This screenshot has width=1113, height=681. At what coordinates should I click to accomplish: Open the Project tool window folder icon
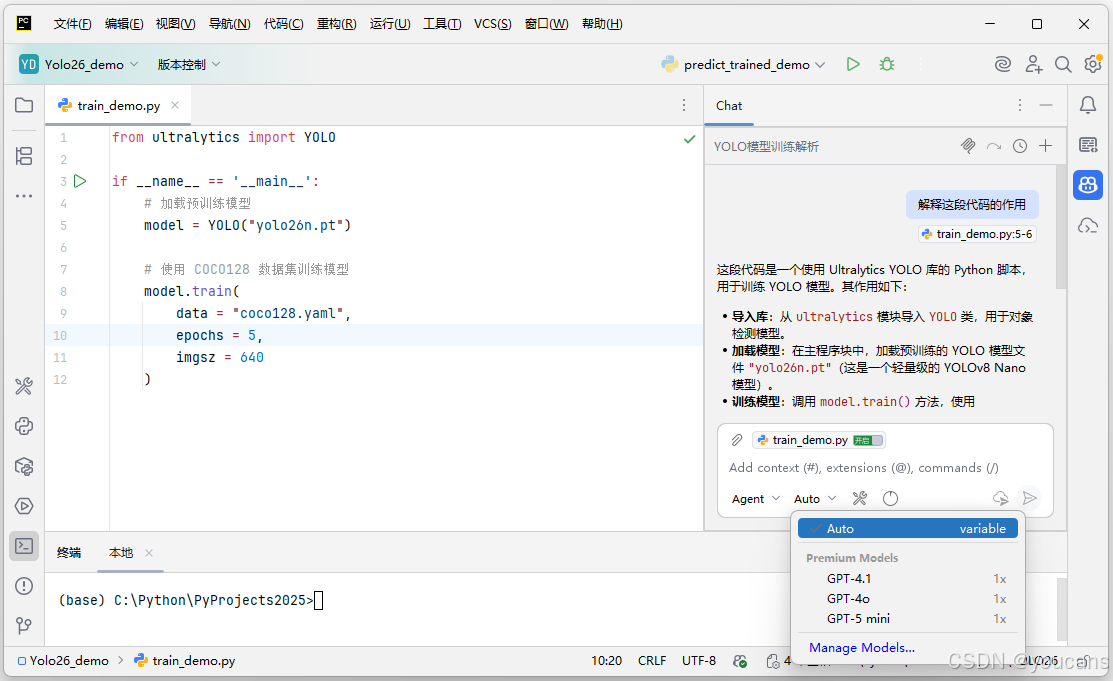tap(24, 105)
